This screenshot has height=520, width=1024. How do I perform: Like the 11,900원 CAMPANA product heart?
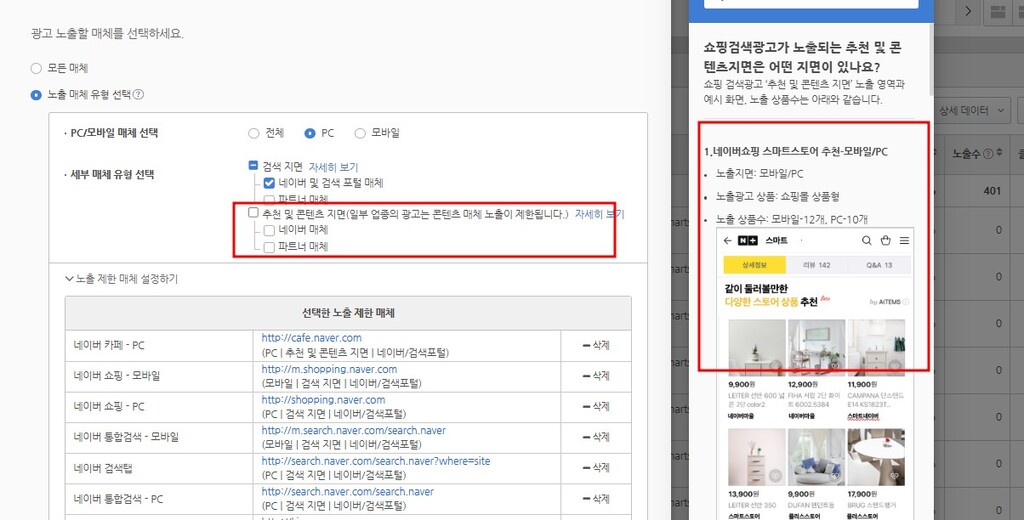(895, 366)
